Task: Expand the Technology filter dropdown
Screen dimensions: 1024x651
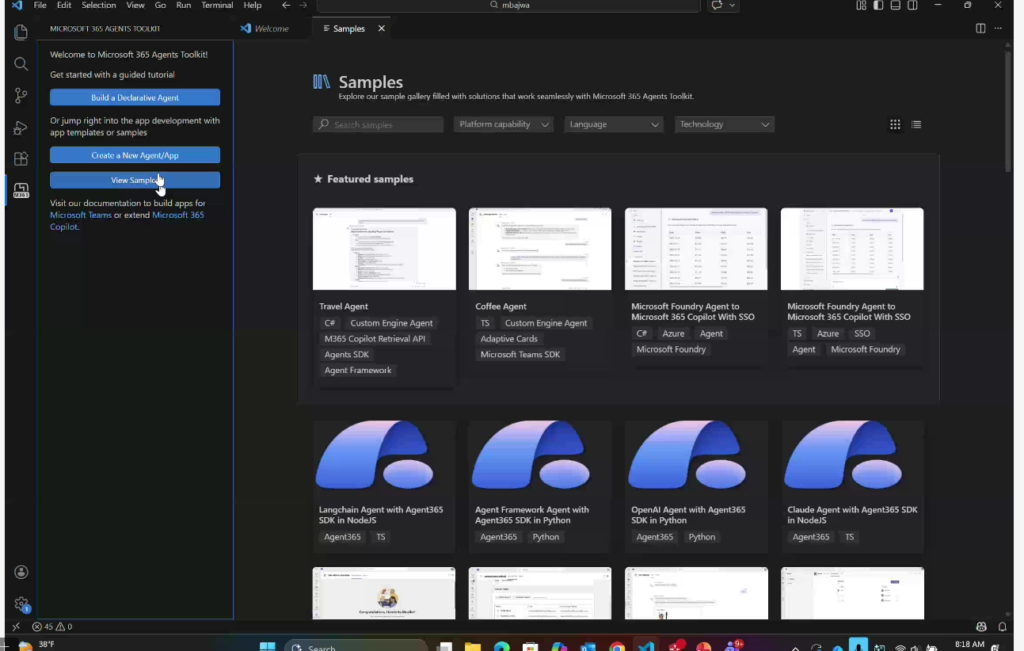Action: pos(725,125)
